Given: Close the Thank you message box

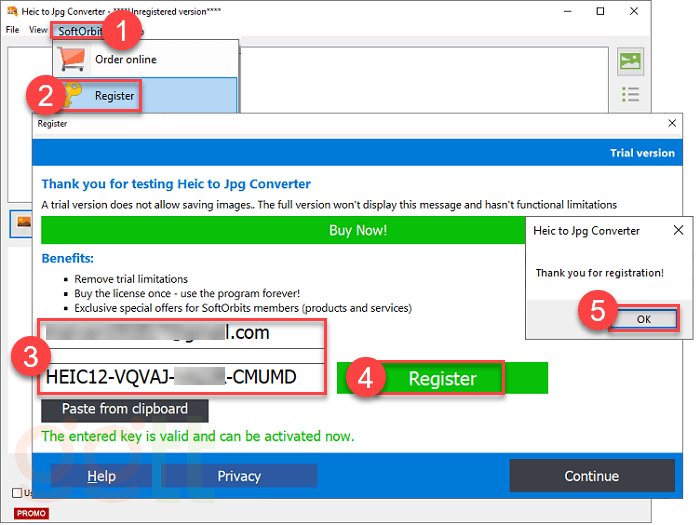Looking at the screenshot, I should coord(678,230).
